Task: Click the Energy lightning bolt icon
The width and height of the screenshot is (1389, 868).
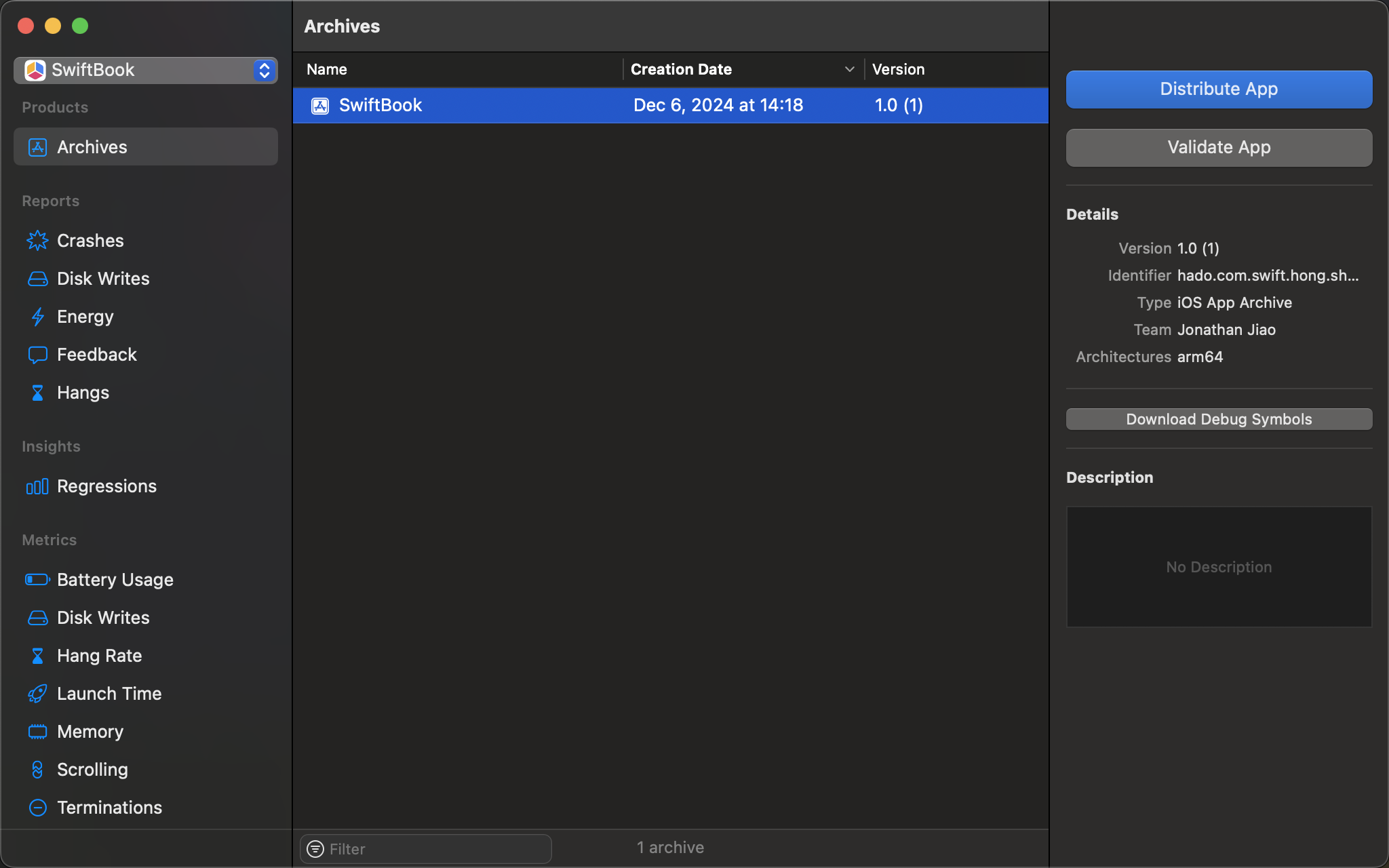Action: point(37,317)
